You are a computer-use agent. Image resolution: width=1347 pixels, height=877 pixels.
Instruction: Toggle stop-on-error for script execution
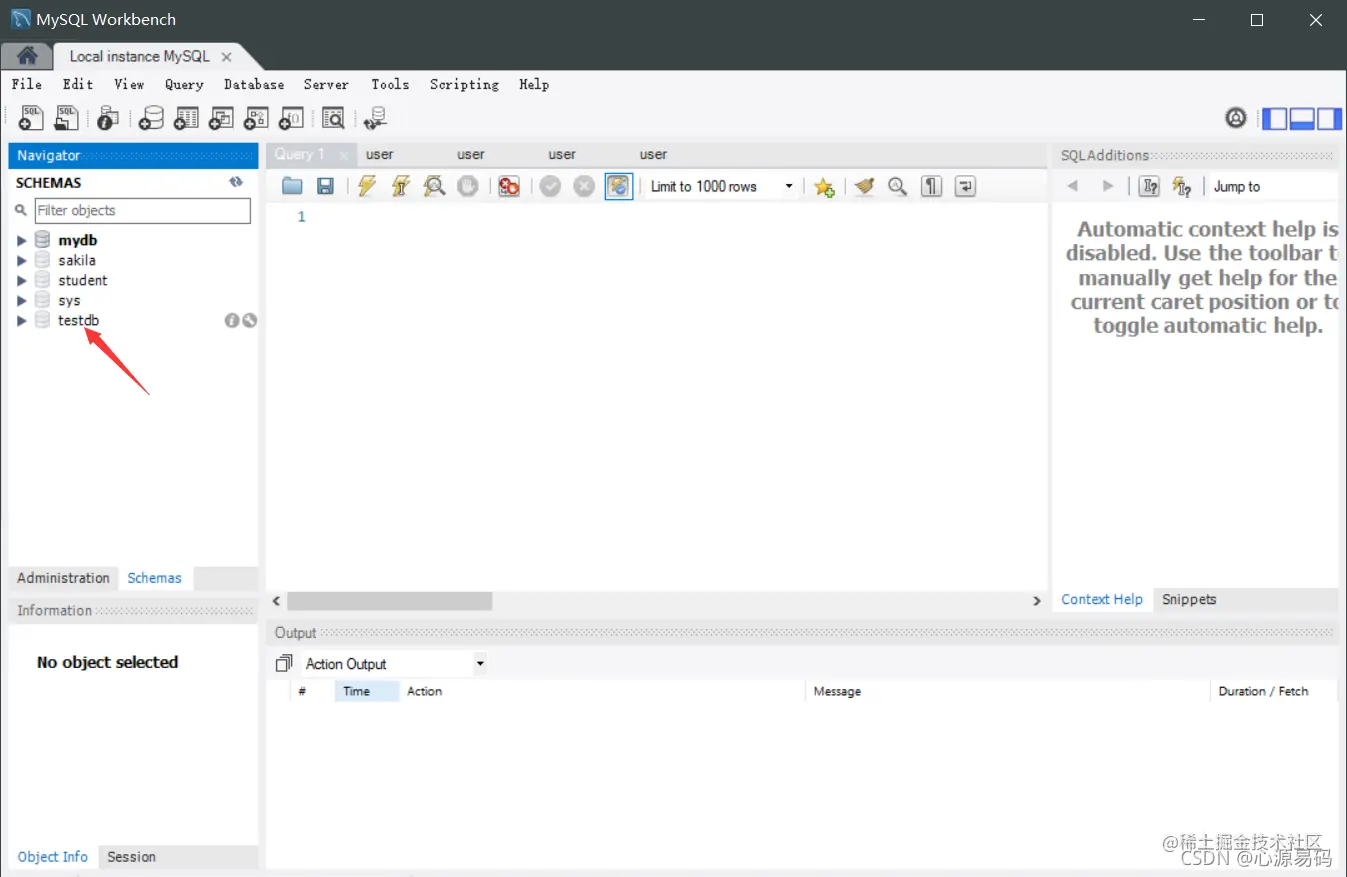point(509,186)
